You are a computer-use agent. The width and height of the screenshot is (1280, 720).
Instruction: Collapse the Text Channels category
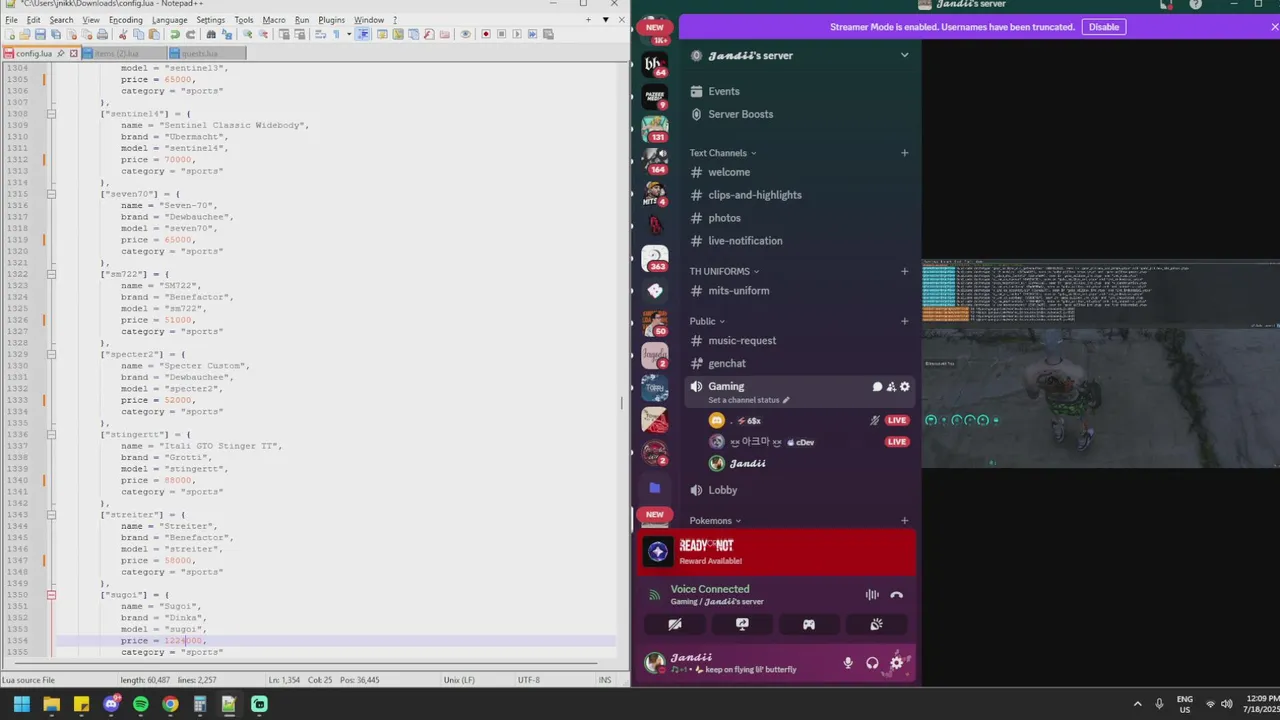coord(722,153)
